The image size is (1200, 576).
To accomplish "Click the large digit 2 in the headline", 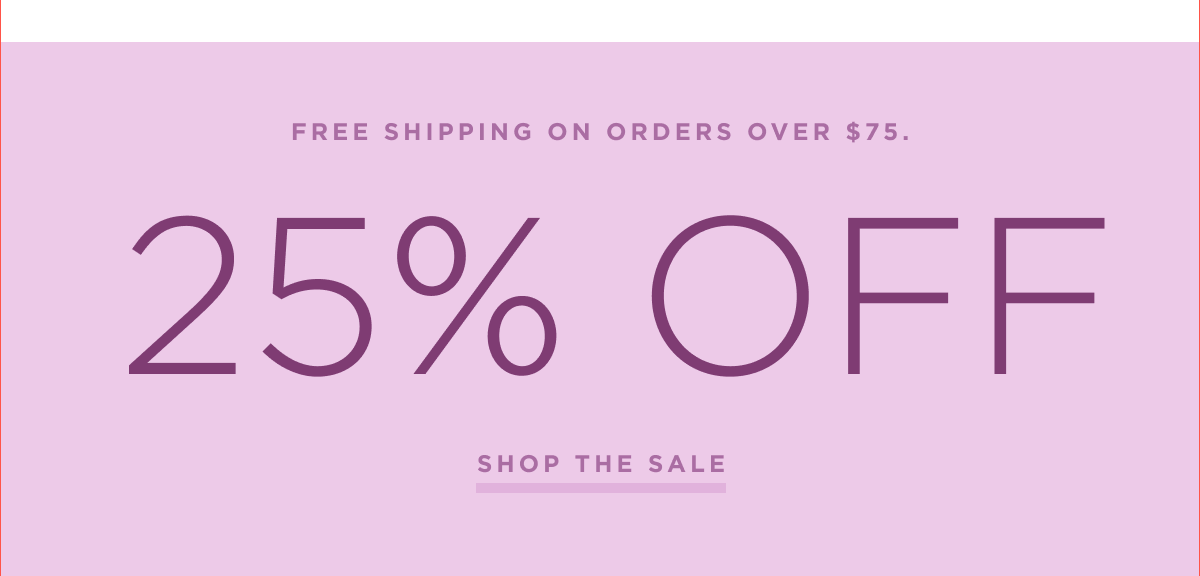I will tap(184, 296).
